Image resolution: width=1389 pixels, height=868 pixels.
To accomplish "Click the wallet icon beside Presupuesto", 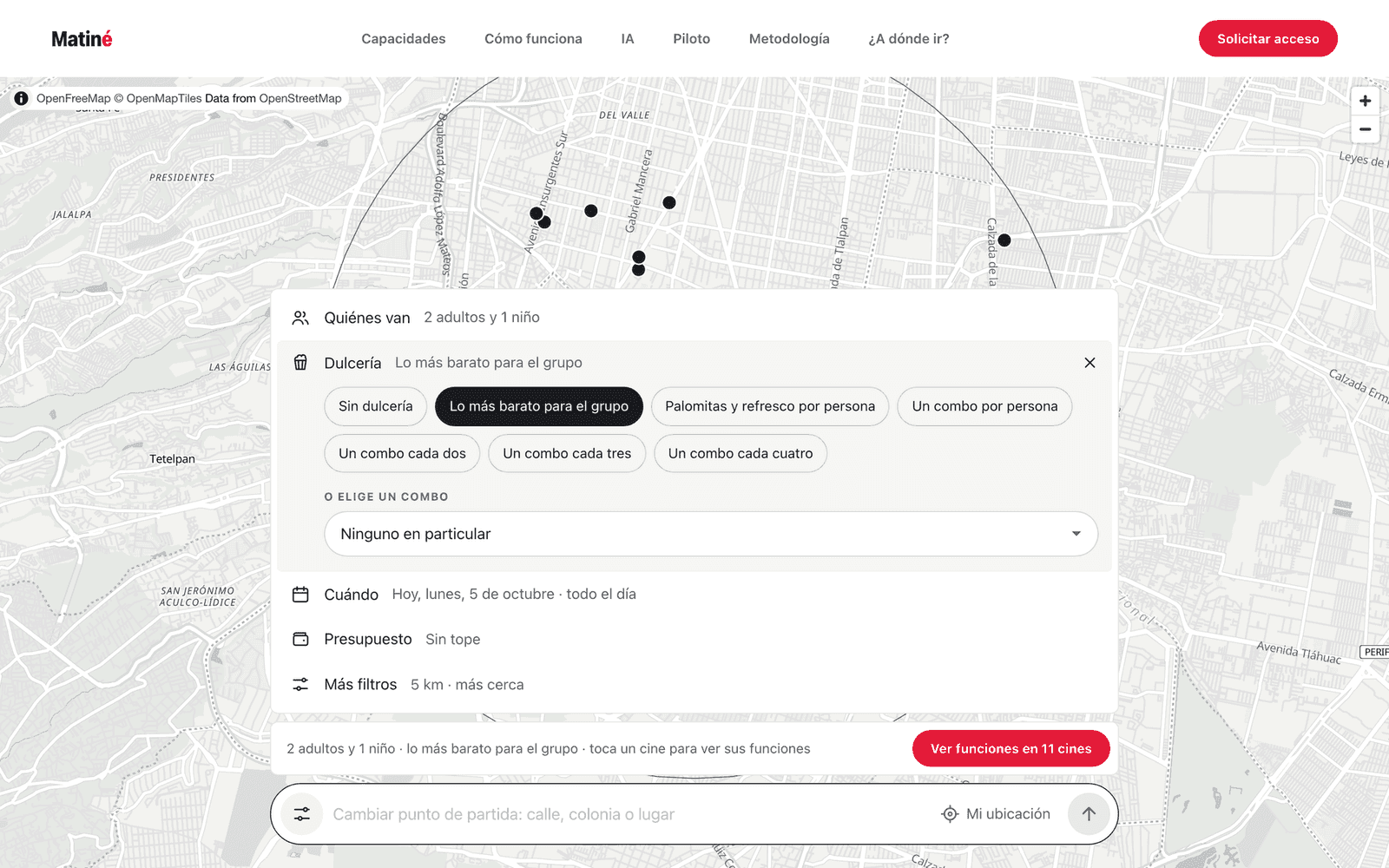I will (x=300, y=639).
